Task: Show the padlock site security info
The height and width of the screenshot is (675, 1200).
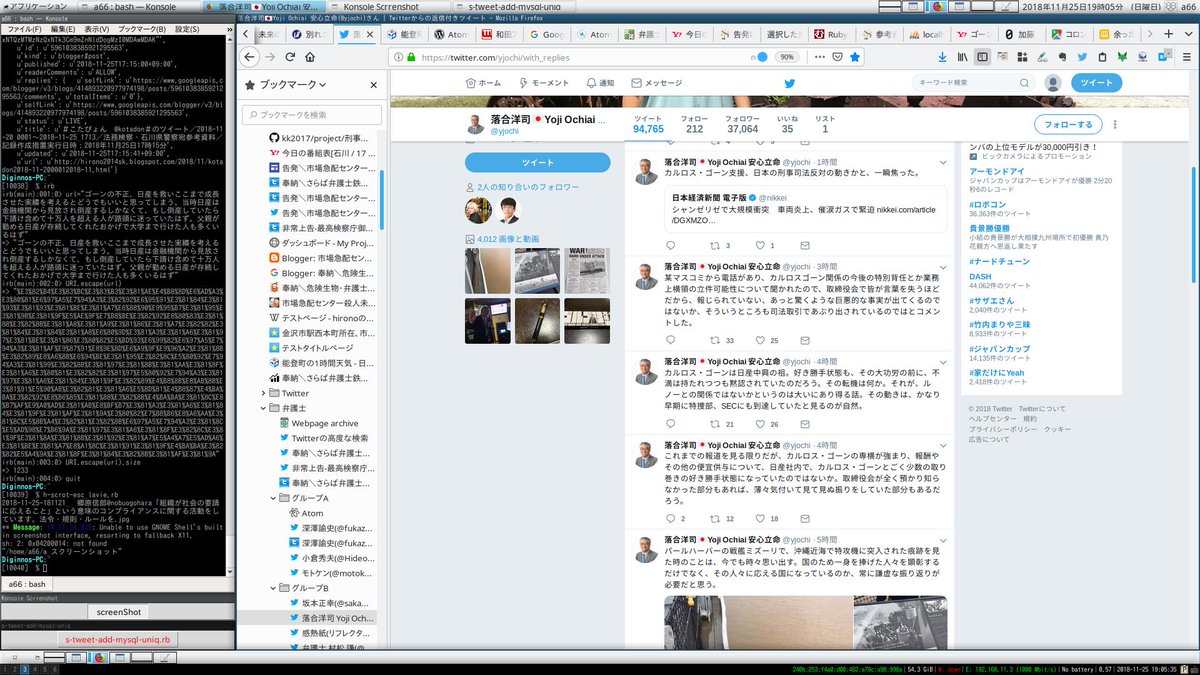Action: (x=412, y=57)
